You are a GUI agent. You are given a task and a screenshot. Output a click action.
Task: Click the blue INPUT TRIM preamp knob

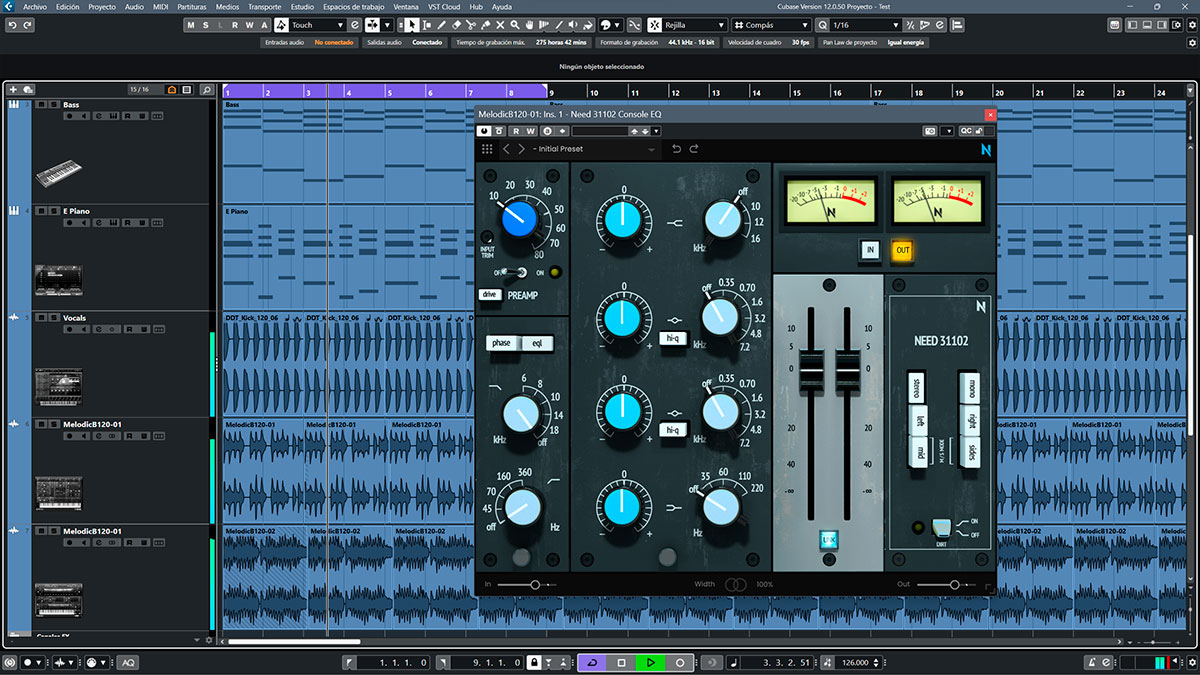tap(518, 219)
